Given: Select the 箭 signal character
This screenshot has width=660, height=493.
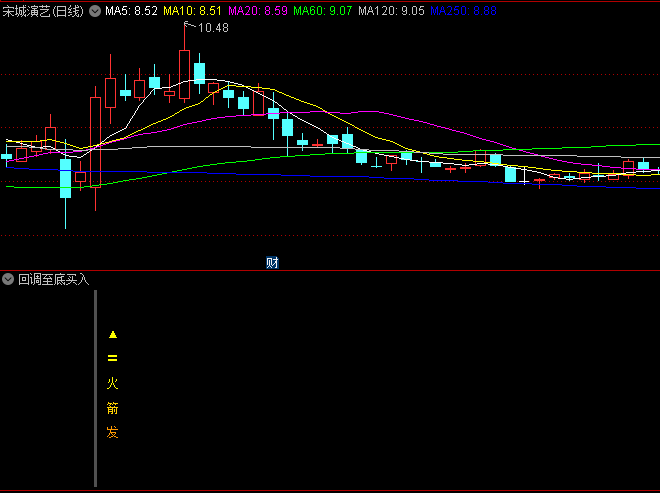Looking at the screenshot, I should pyautogui.click(x=113, y=408).
